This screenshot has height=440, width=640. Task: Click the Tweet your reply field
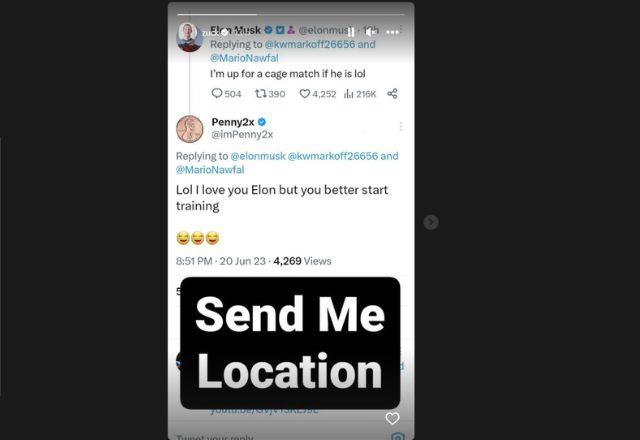pyautogui.click(x=215, y=437)
